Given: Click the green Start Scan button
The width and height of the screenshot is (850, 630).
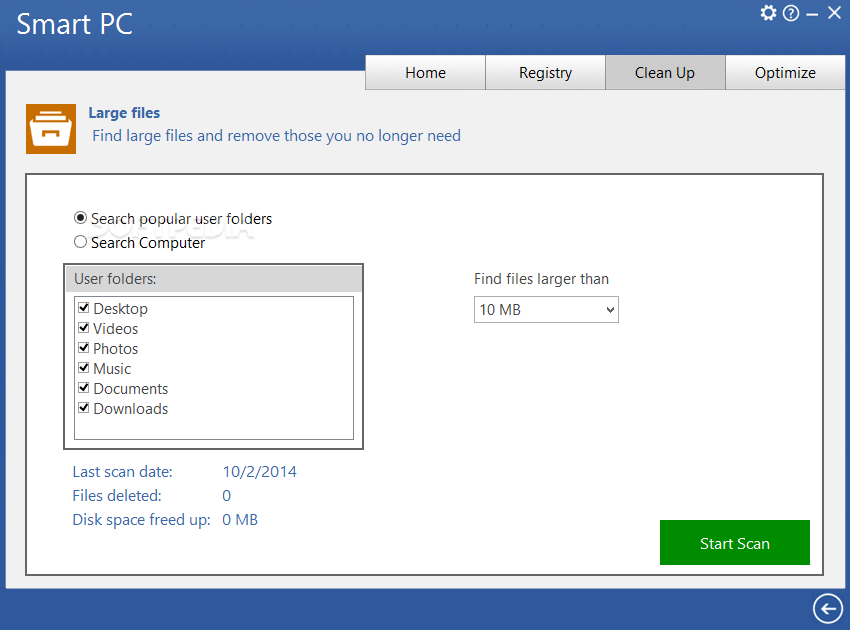Looking at the screenshot, I should coord(735,543).
